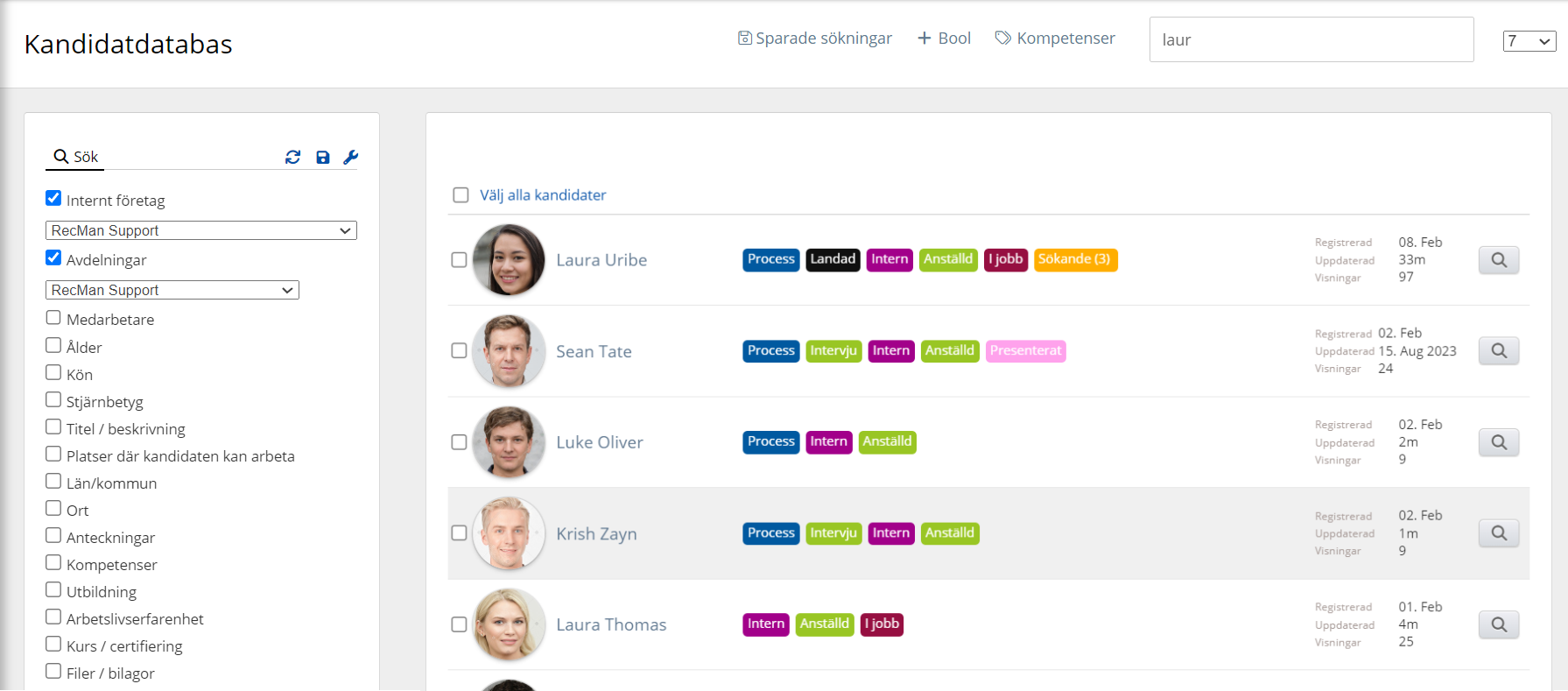Click the refresh search icon
1568x691 pixels.
tap(292, 157)
